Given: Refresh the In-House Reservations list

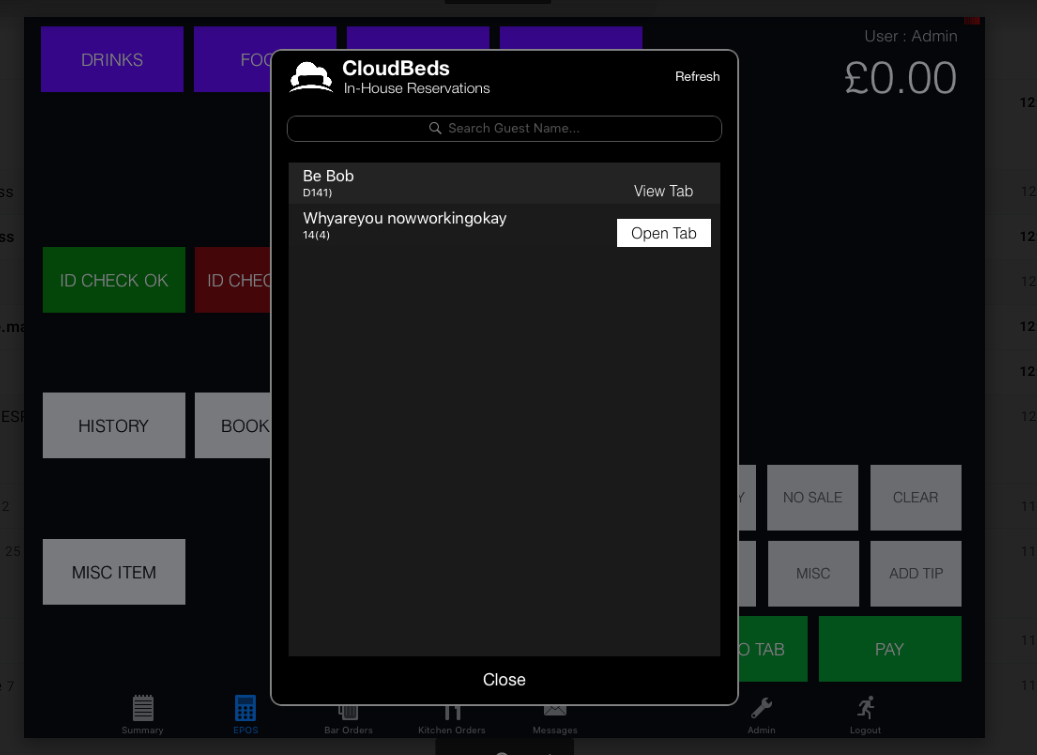Looking at the screenshot, I should click(697, 77).
